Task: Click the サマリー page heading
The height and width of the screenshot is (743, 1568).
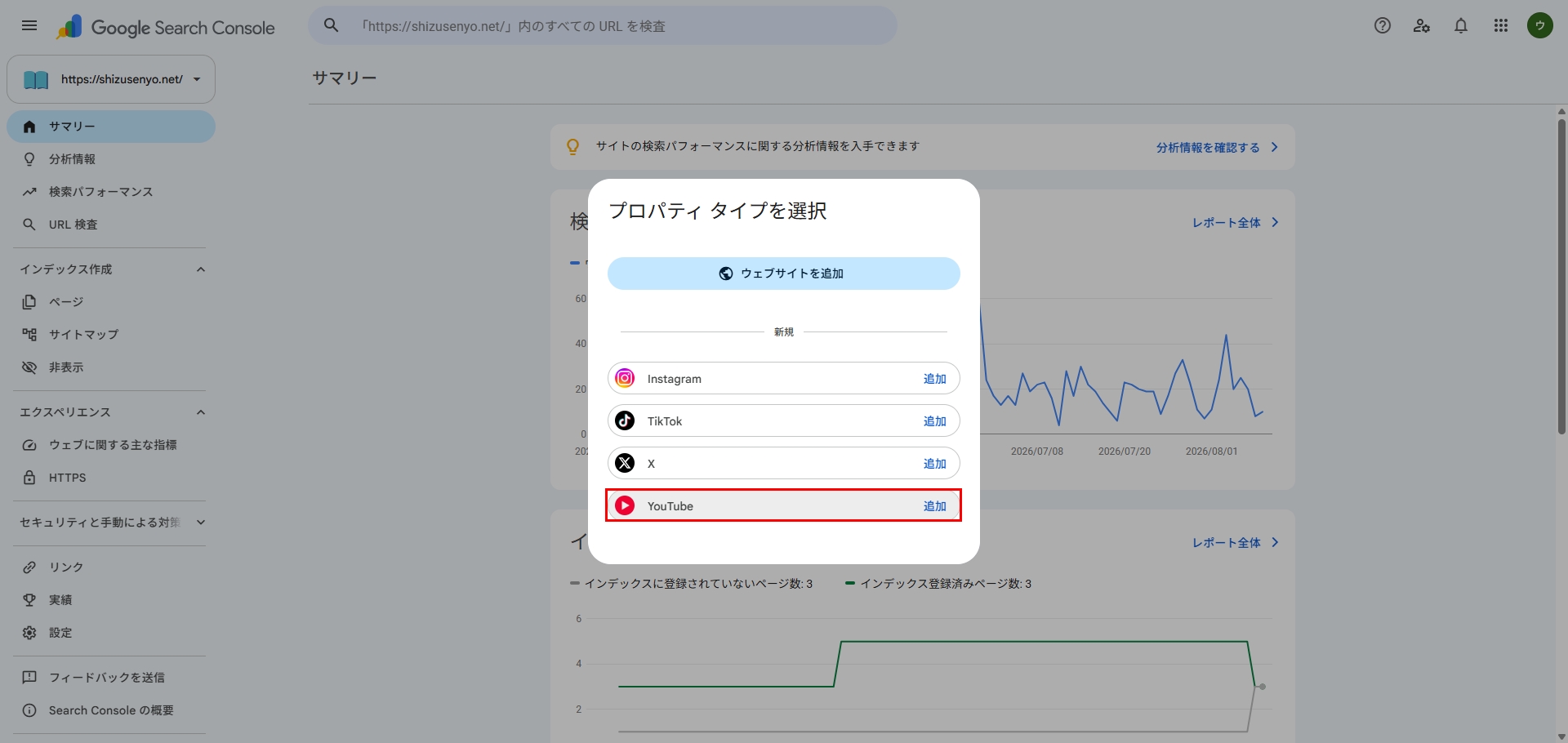Action: pos(344,78)
